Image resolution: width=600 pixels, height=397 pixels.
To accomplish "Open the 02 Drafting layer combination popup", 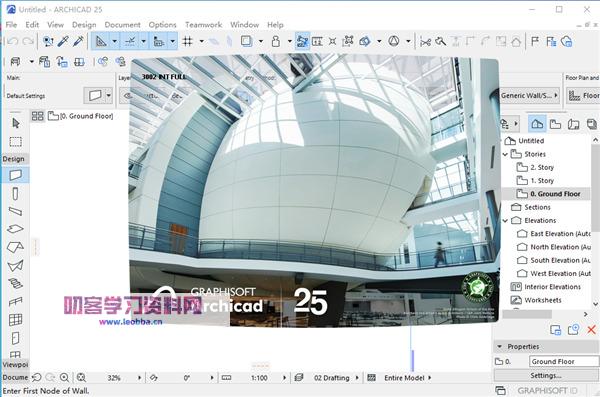I will pos(357,378).
